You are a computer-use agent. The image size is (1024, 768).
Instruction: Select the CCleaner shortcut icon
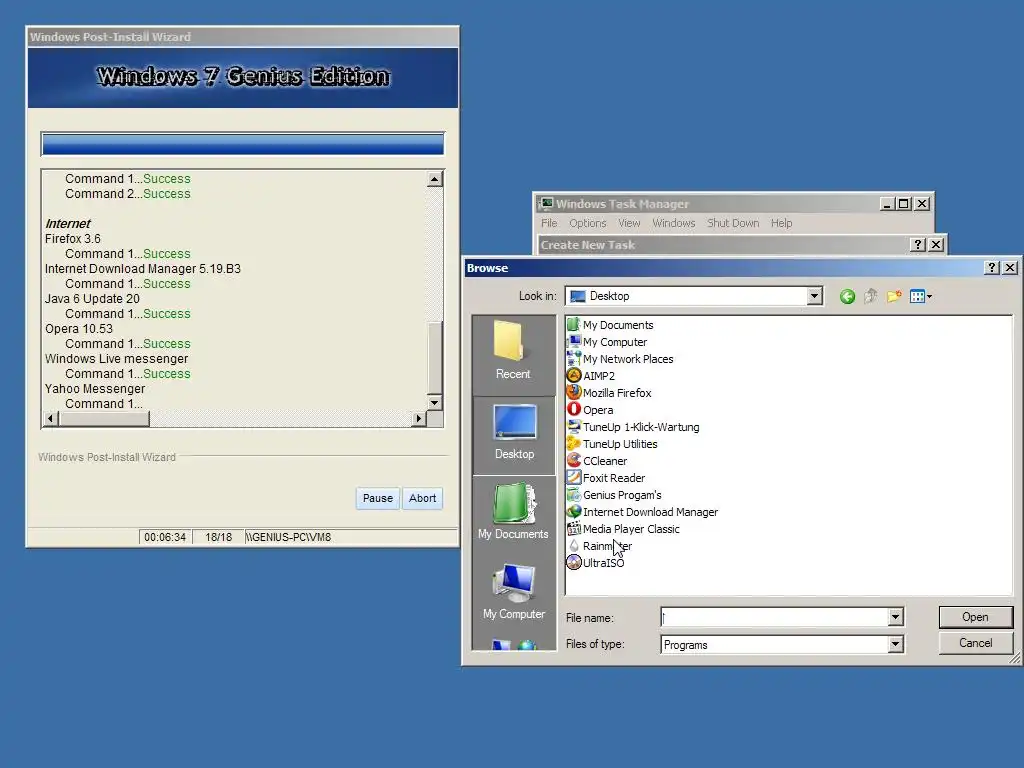(x=573, y=460)
